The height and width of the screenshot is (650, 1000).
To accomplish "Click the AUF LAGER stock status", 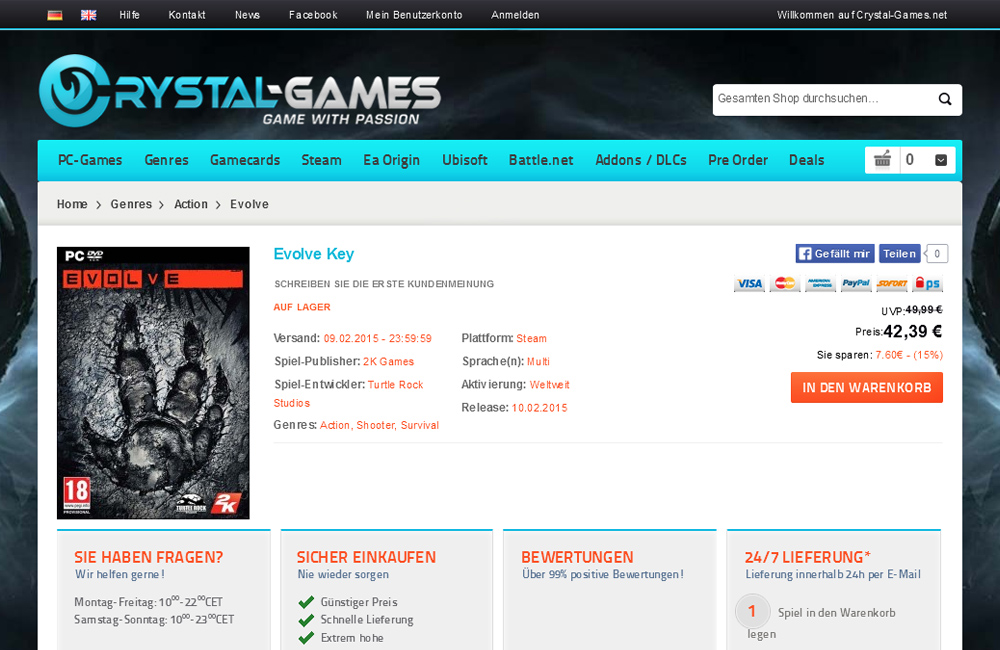I will [302, 307].
